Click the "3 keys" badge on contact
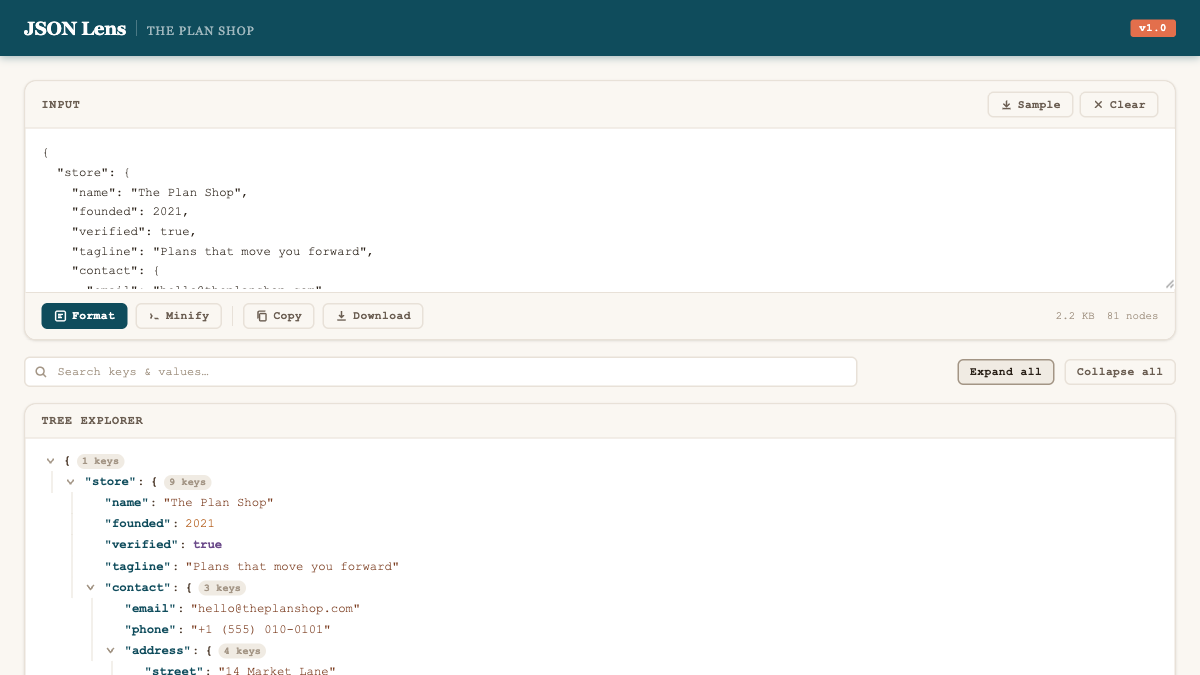The width and height of the screenshot is (1200, 675). pos(222,588)
